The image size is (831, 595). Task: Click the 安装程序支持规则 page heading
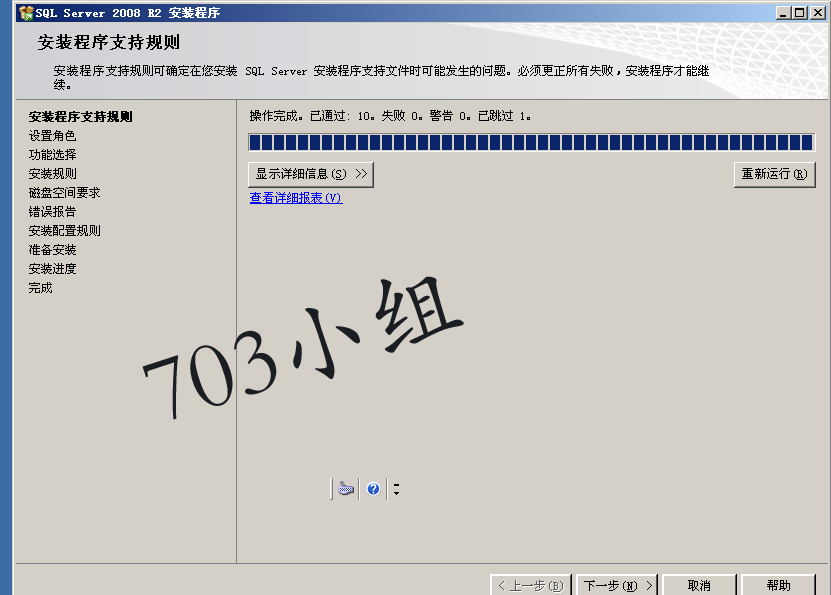point(109,42)
